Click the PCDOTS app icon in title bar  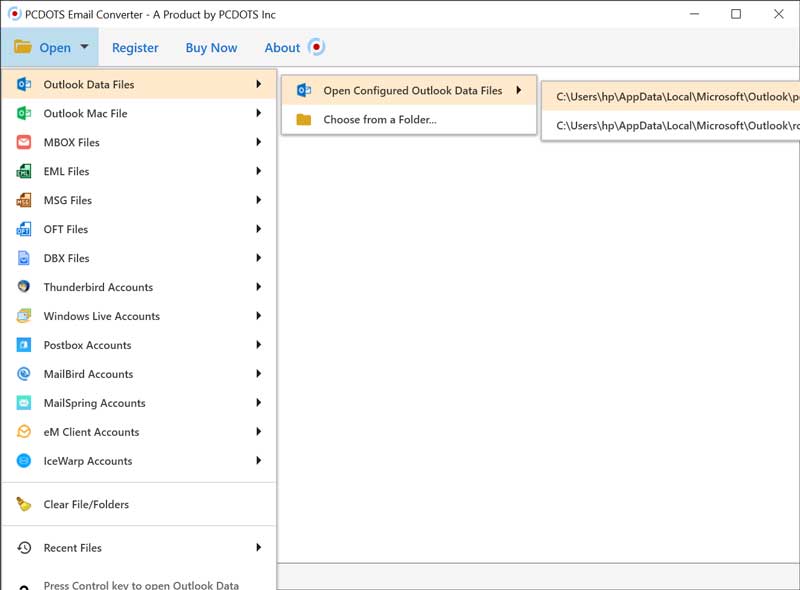[x=14, y=14]
